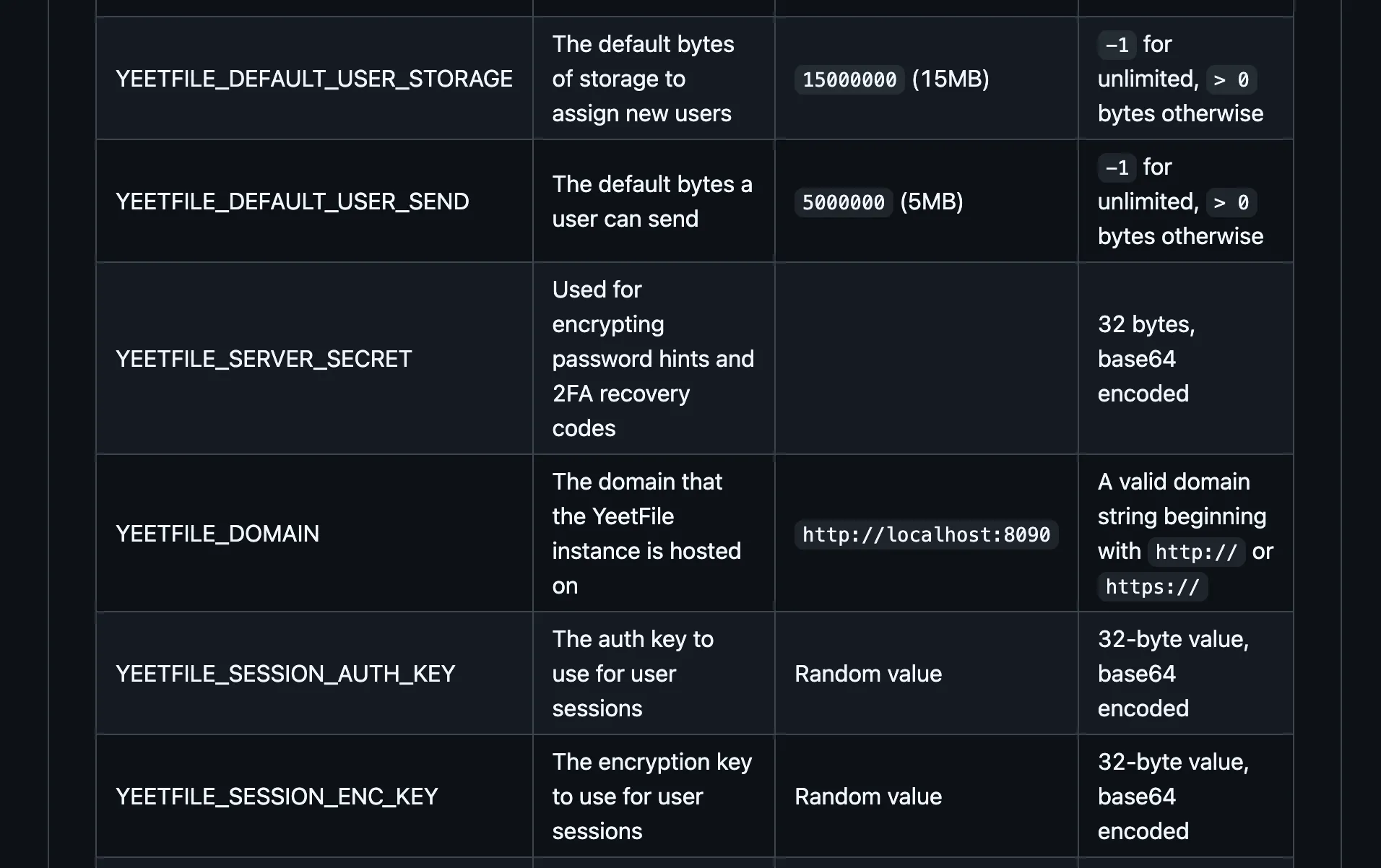This screenshot has height=868, width=1381.
Task: Click "Random value" in the session enc key row
Action: point(867,797)
